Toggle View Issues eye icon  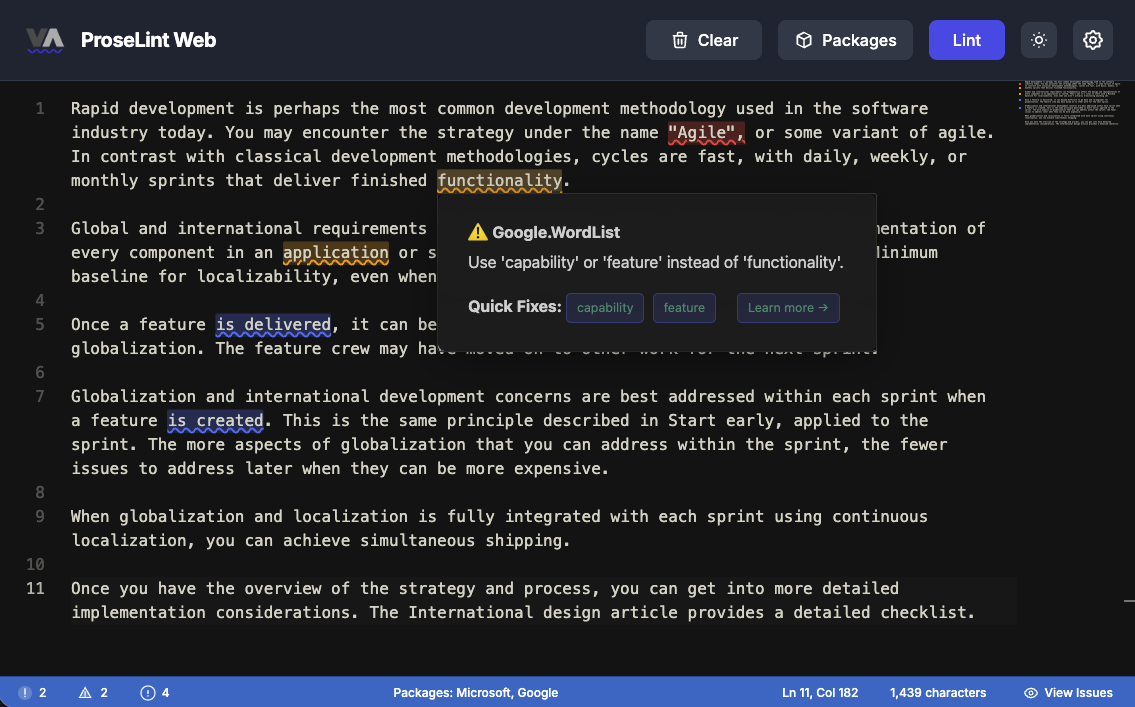[x=1068, y=692]
